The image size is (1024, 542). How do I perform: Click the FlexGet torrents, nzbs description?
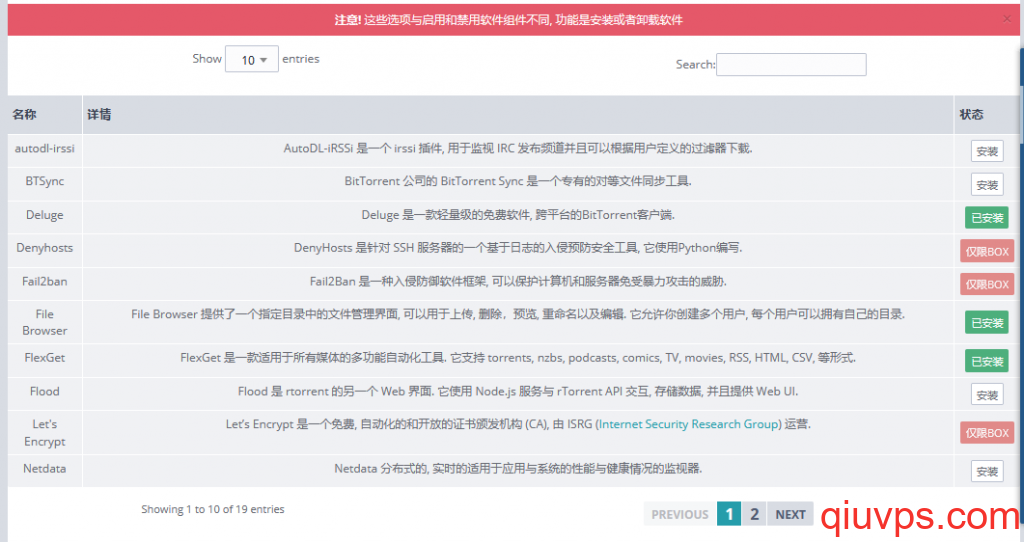click(x=518, y=358)
